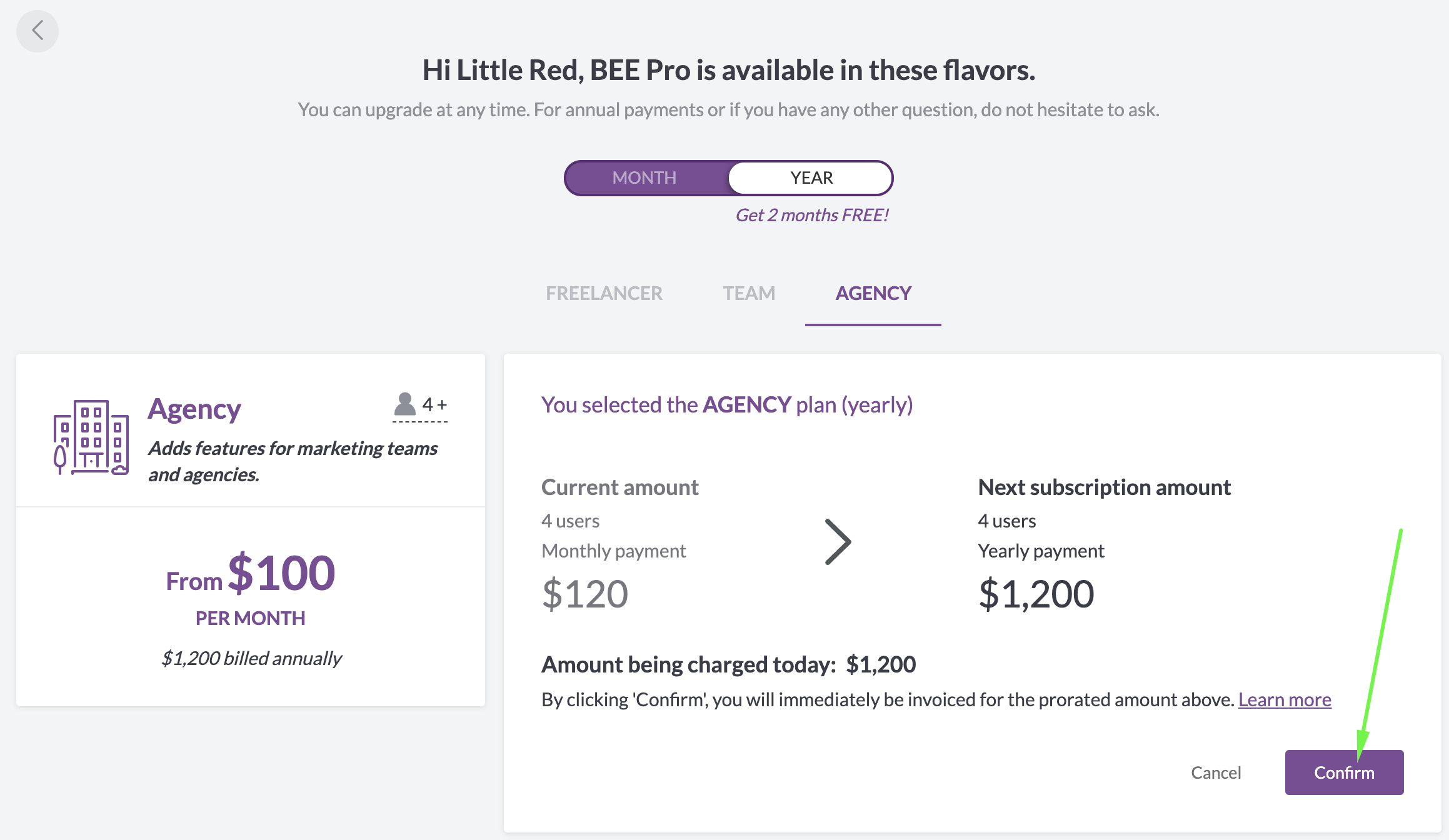
Task: Confirm the Agency yearly subscription
Action: (1344, 772)
